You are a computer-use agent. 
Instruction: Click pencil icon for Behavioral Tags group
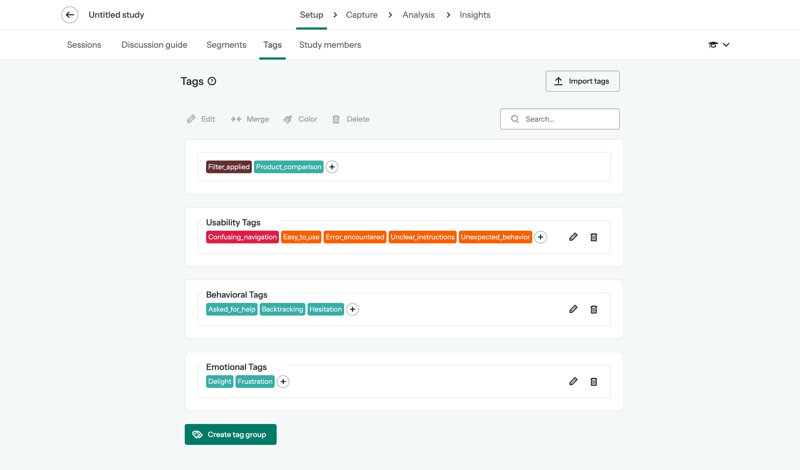pyautogui.click(x=573, y=309)
